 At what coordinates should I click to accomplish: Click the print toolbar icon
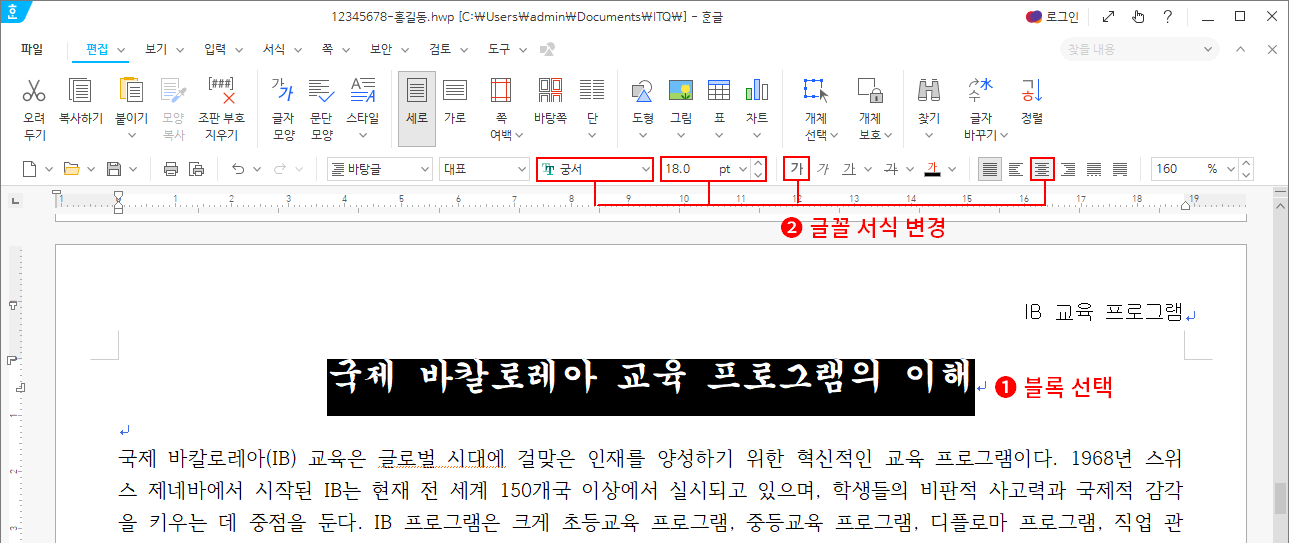171,169
